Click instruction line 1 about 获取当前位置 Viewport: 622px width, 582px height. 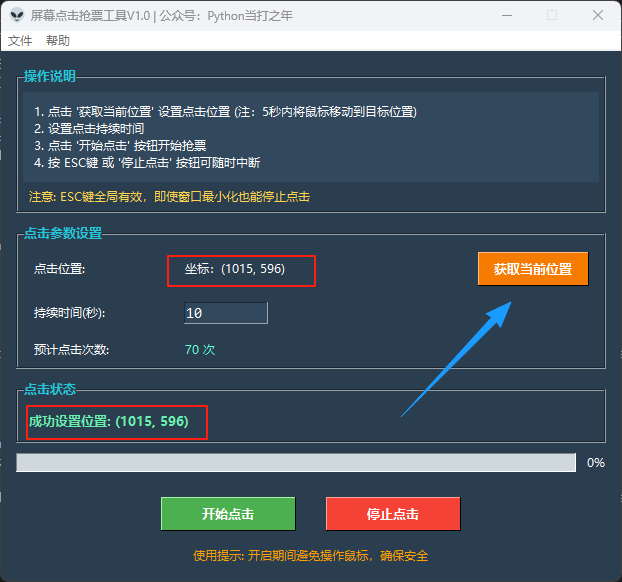(225, 112)
